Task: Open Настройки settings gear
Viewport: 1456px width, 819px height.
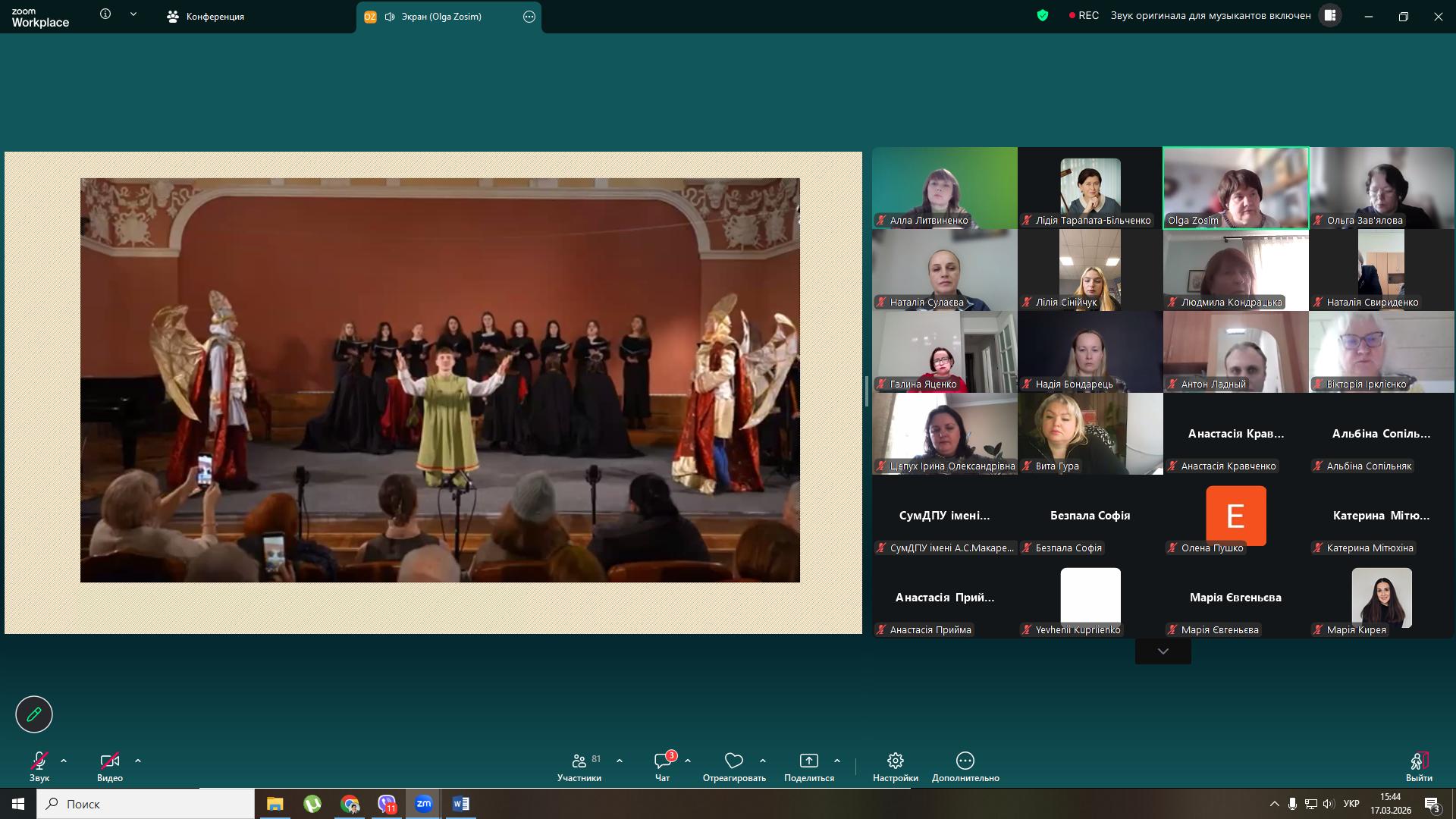Action: [x=895, y=761]
